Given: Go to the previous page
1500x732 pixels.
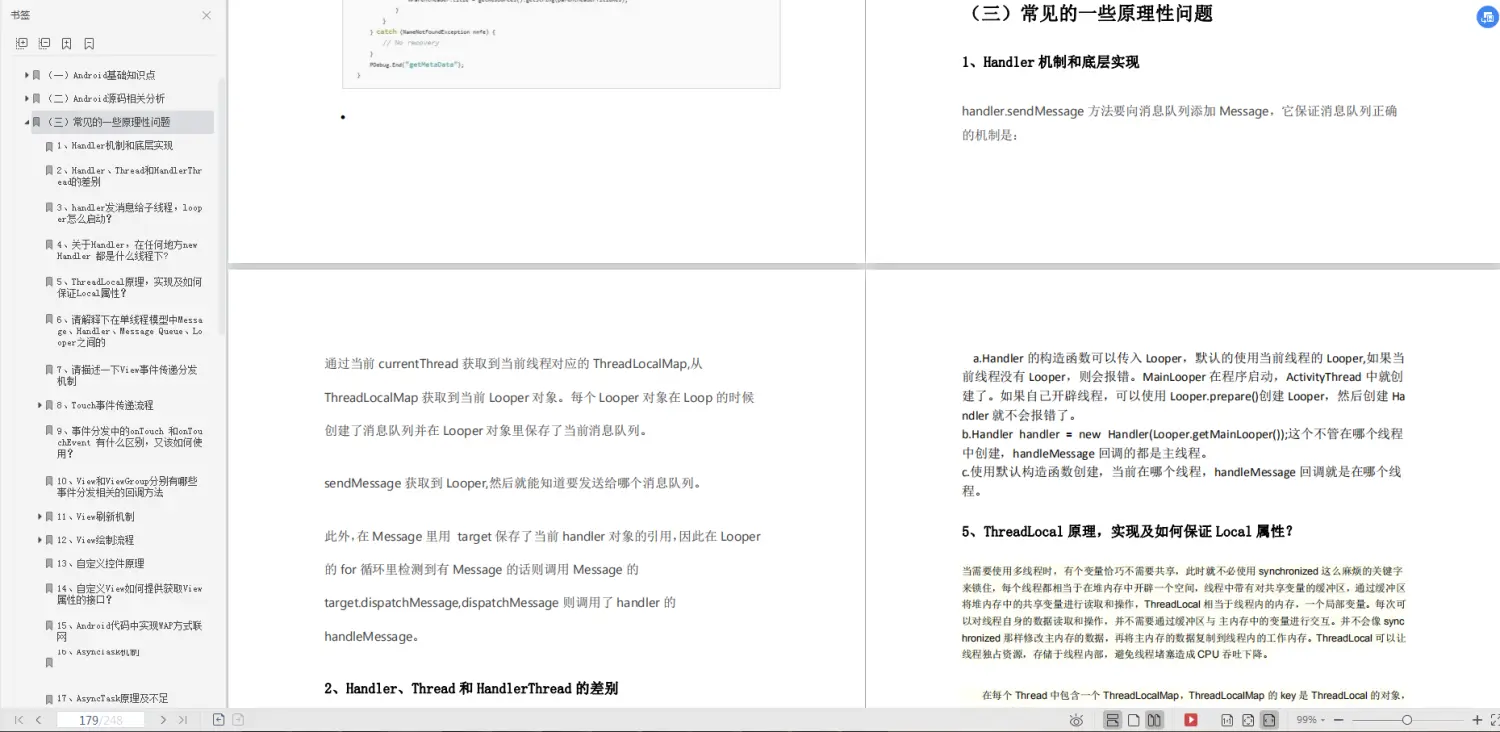Looking at the screenshot, I should tap(38, 720).
